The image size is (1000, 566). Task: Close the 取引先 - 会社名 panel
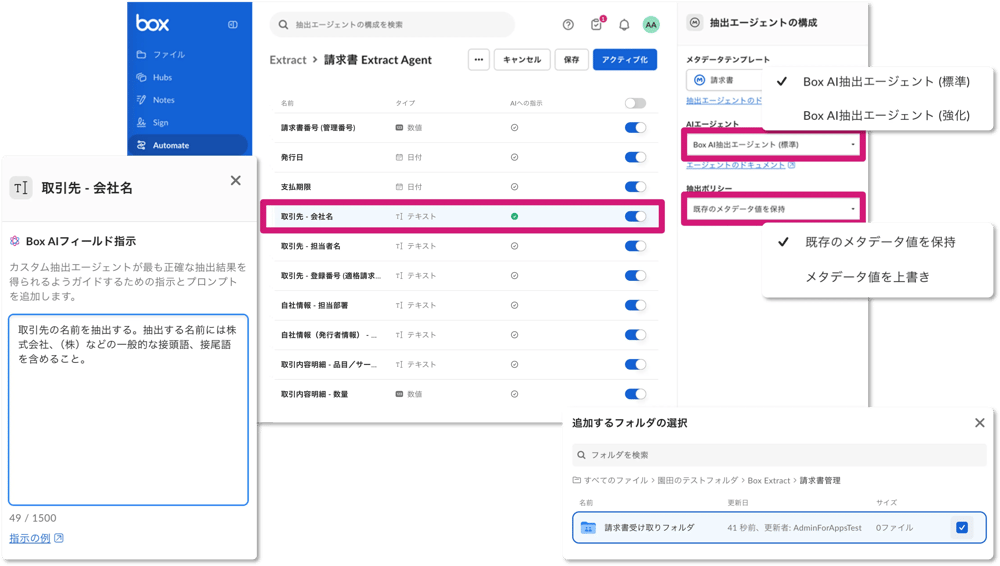click(235, 181)
